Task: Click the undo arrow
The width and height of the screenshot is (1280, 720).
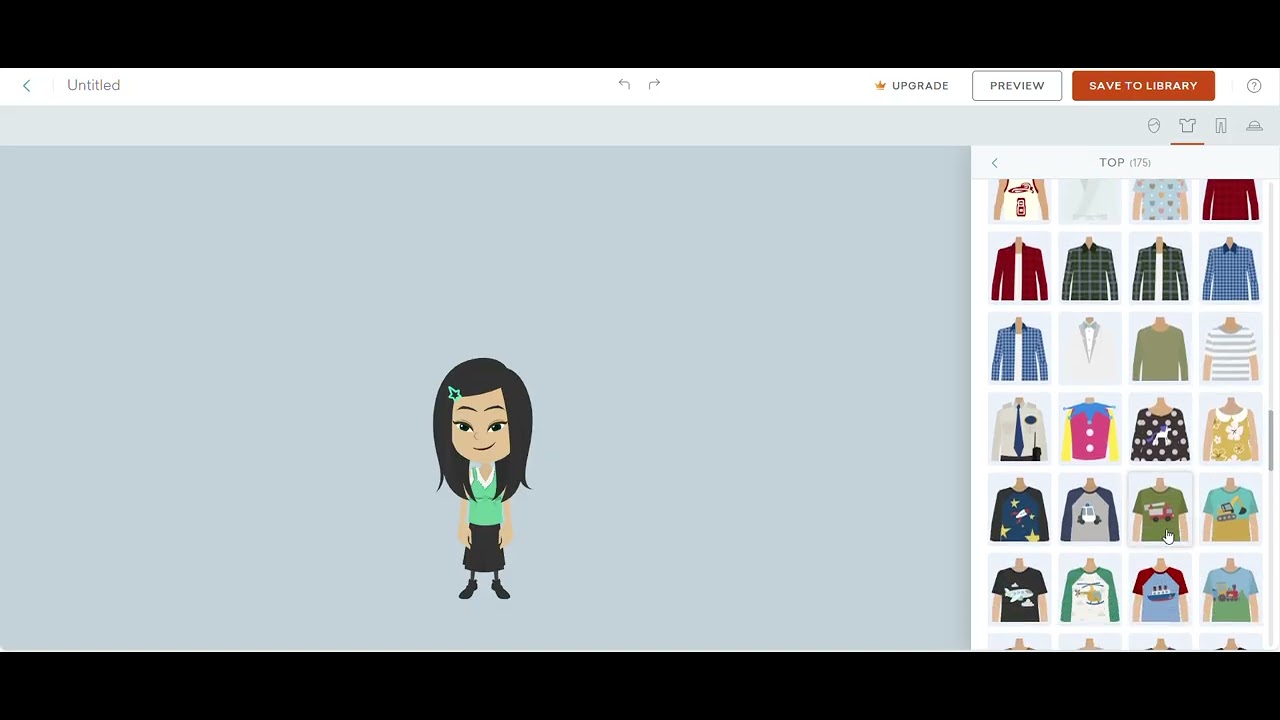Action: [624, 85]
